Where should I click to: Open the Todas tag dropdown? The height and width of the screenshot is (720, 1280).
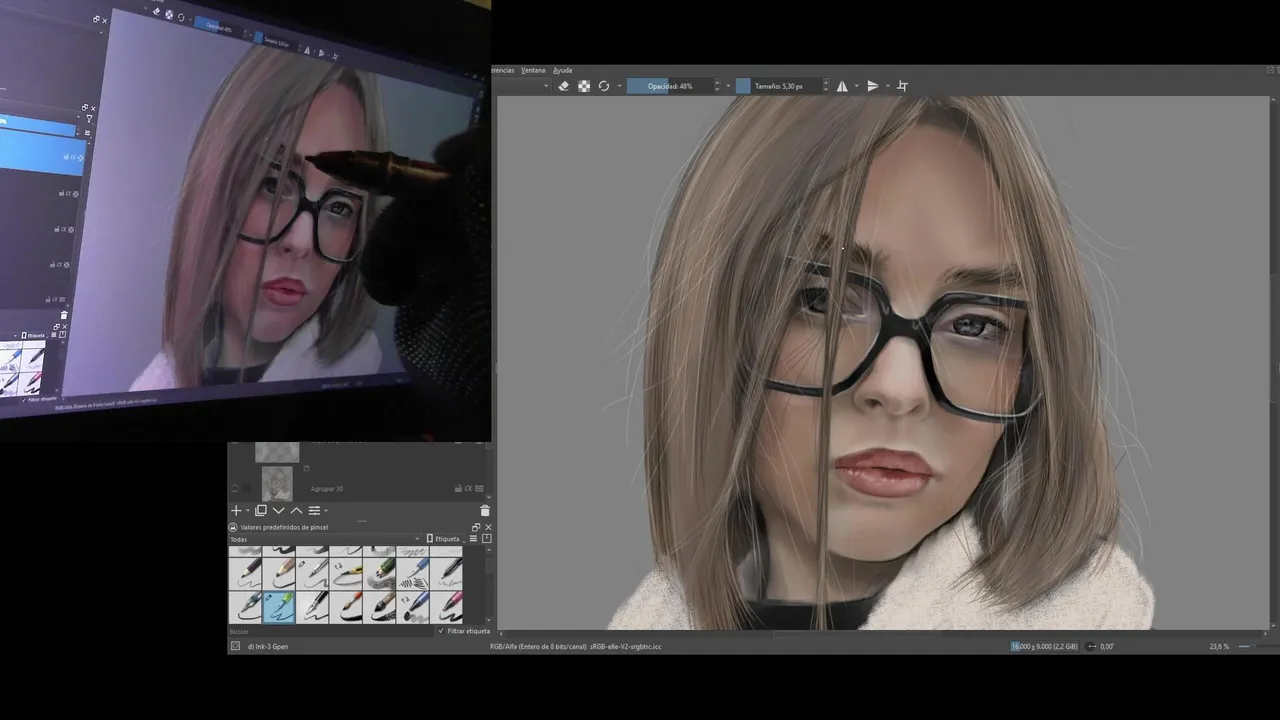coord(325,539)
